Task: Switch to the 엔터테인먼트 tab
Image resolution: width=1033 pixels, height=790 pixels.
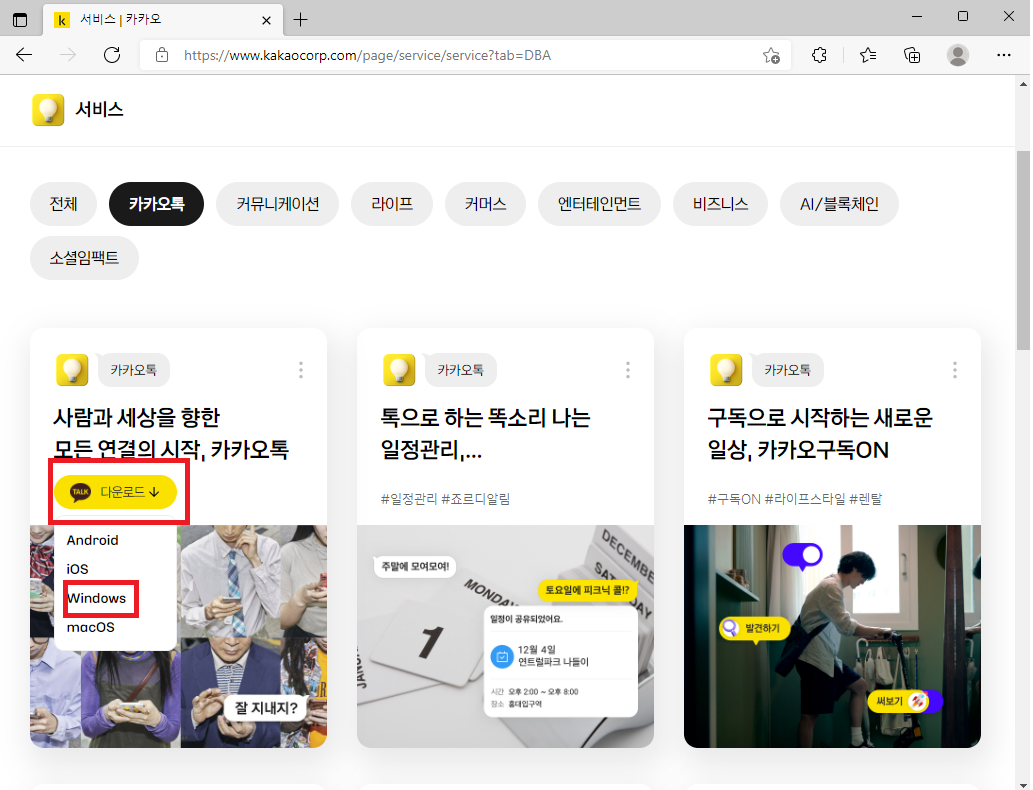Action: tap(599, 204)
